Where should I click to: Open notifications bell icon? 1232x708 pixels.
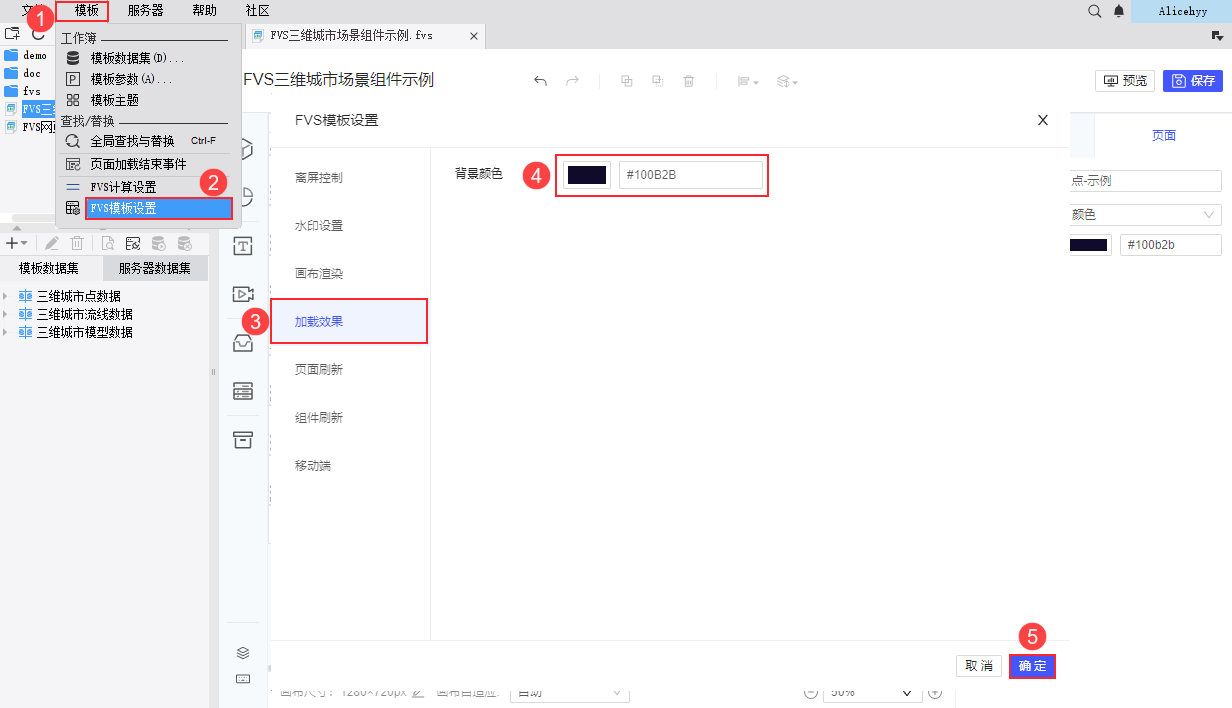coord(1119,11)
